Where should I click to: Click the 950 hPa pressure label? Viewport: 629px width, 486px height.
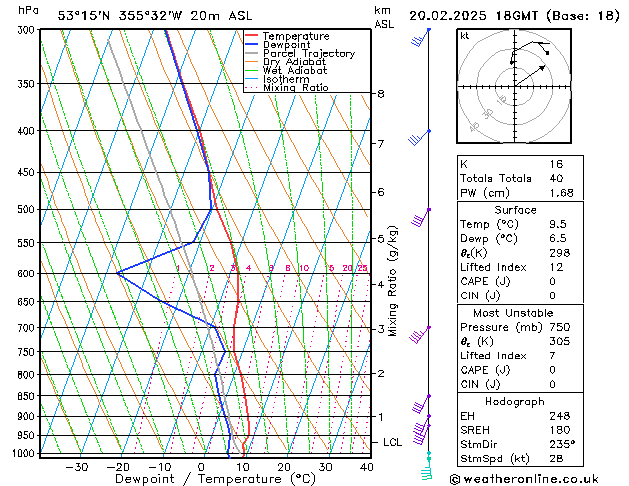click(x=28, y=435)
